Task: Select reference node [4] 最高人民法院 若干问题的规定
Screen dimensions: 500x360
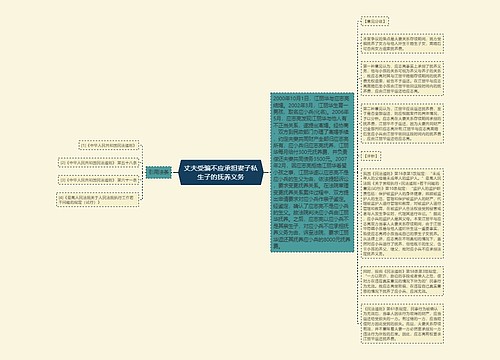Action: tap(98, 200)
